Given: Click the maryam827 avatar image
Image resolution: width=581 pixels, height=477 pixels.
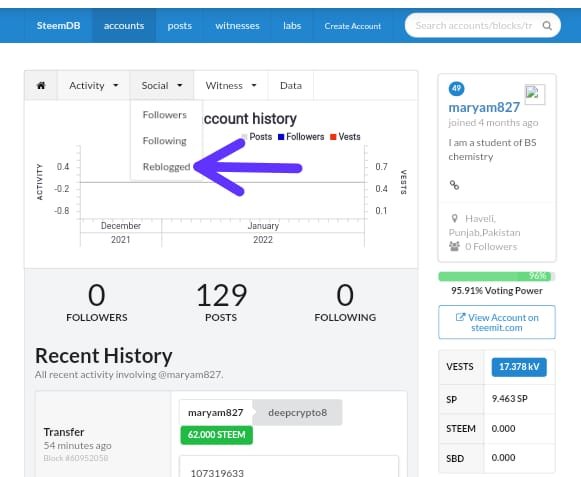Looking at the screenshot, I should (x=534, y=95).
